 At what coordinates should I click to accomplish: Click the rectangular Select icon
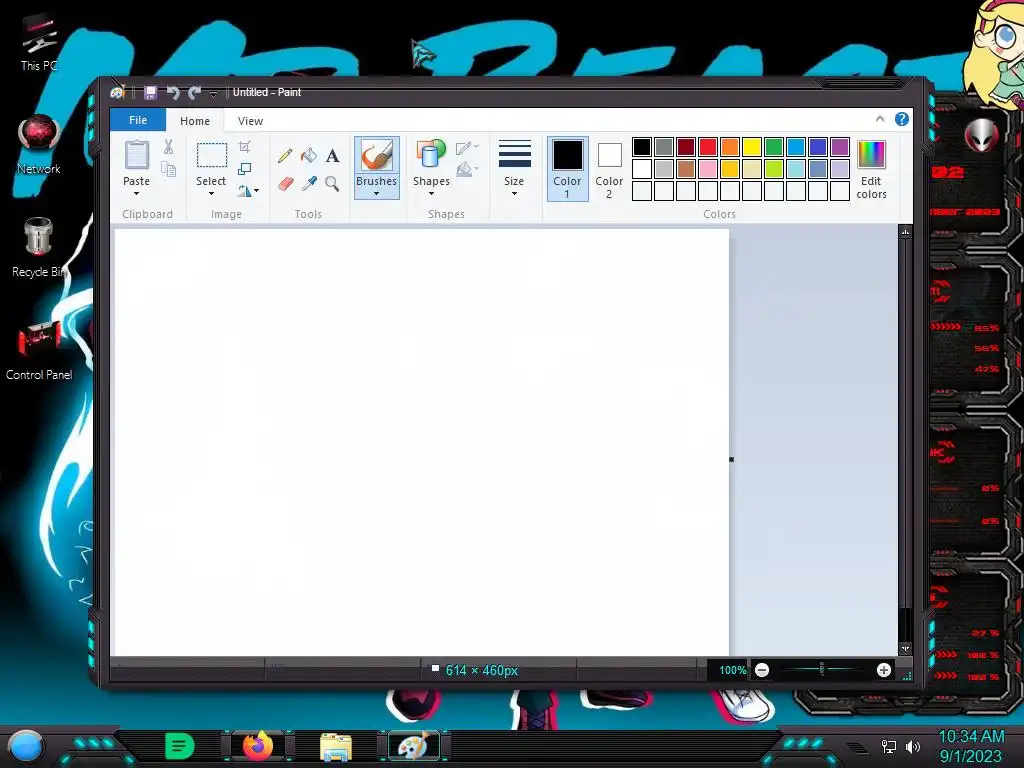point(212,155)
